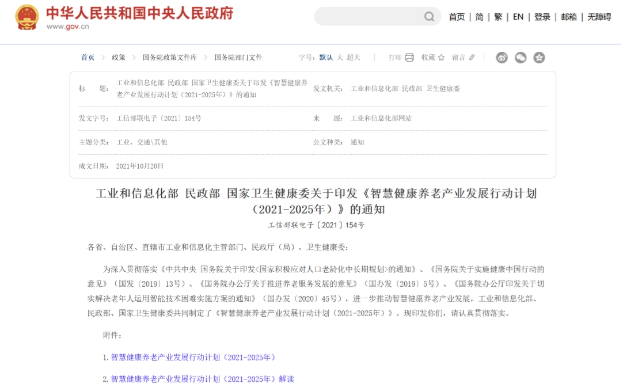Go to 首页 in the breadcrumb

pos(88,57)
